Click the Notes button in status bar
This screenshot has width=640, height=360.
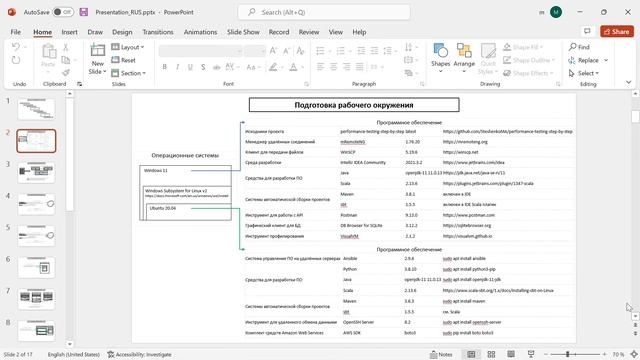441,354
